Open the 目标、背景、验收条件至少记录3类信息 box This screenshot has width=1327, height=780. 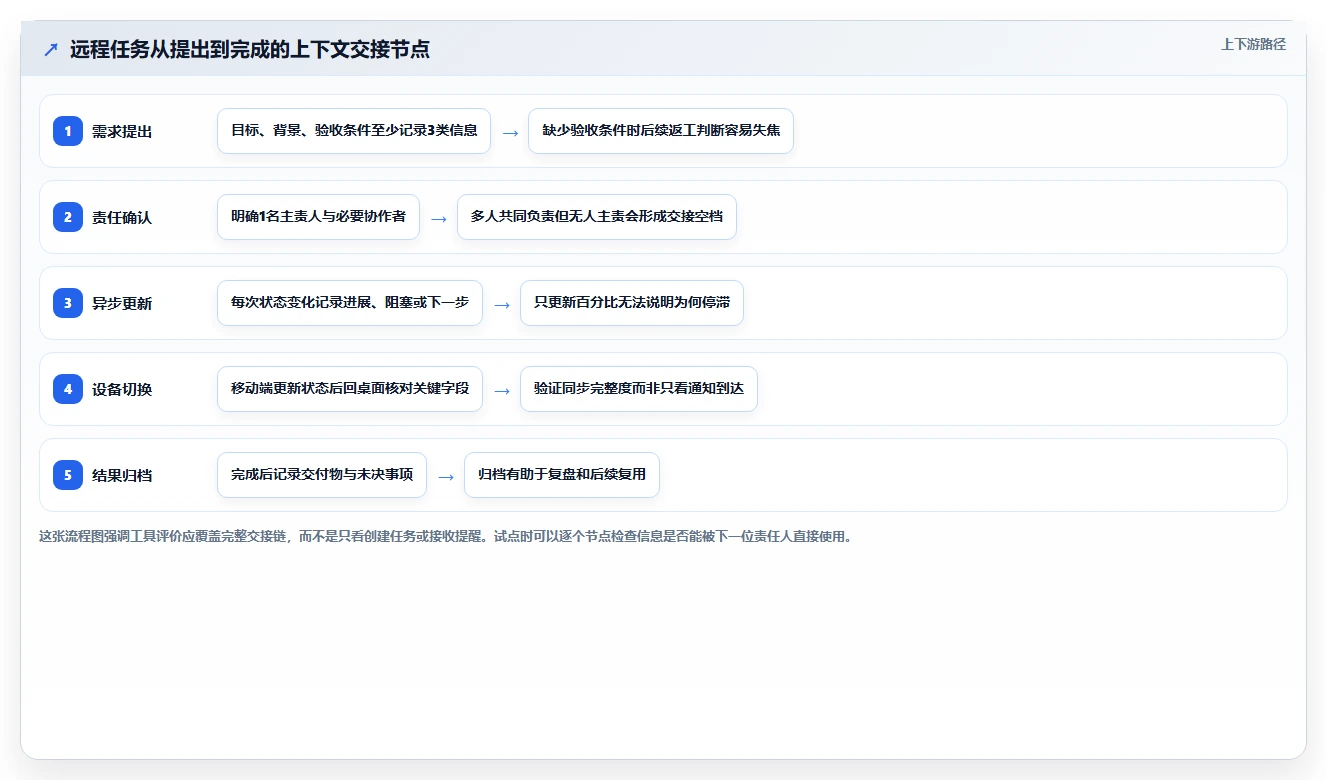click(354, 131)
